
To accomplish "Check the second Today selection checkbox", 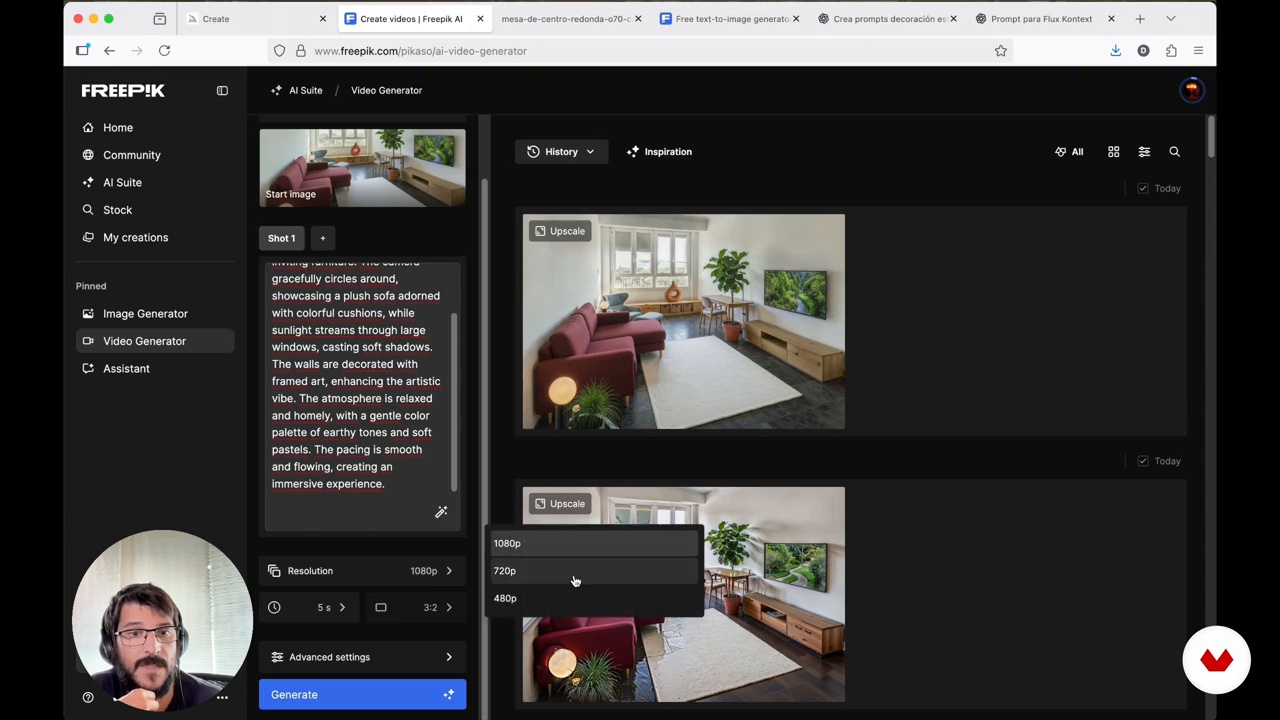I will click(x=1143, y=461).
